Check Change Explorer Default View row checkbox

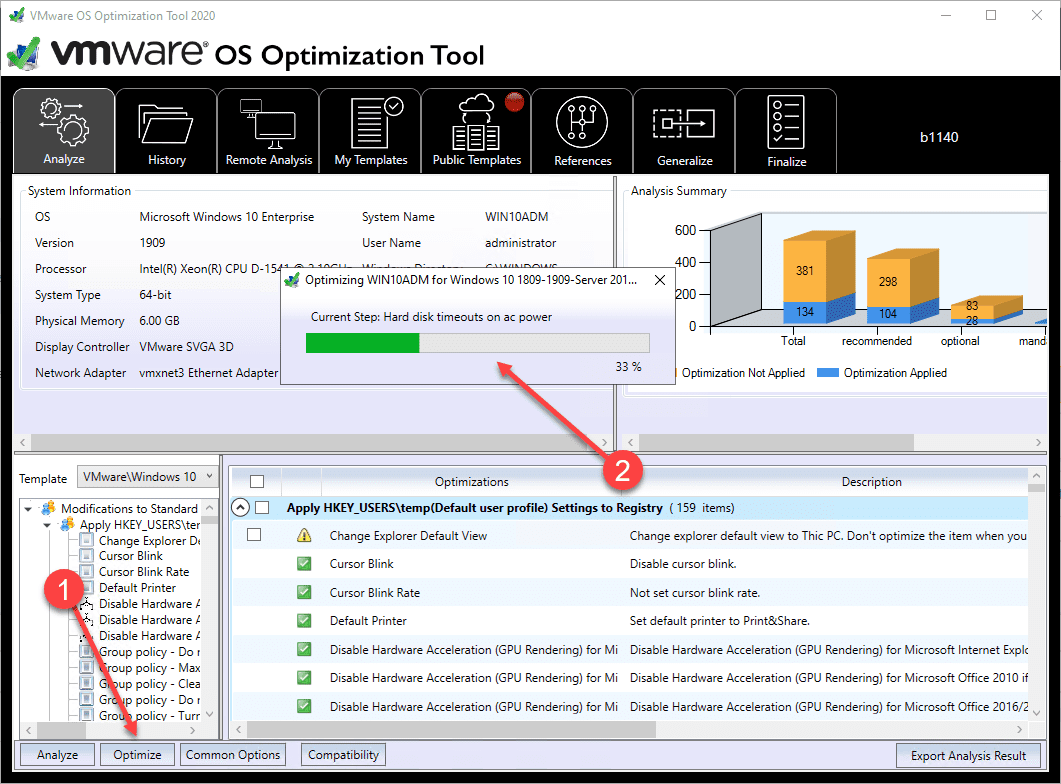click(254, 535)
